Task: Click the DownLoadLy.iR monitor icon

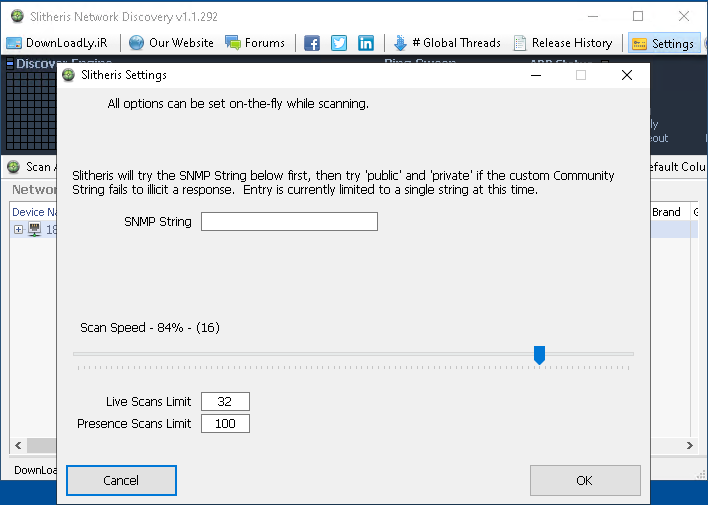Action: click(x=14, y=43)
